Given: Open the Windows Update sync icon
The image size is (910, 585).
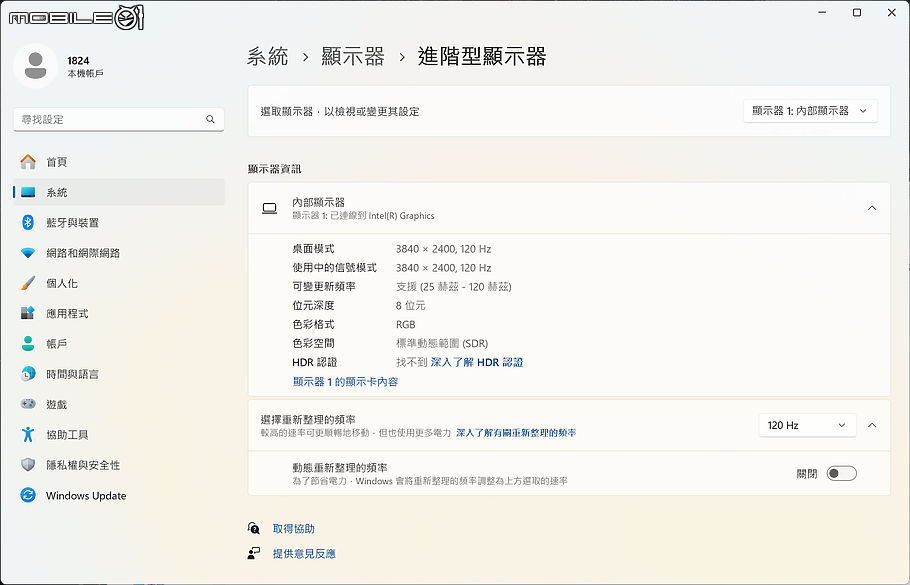Looking at the screenshot, I should click(x=28, y=495).
